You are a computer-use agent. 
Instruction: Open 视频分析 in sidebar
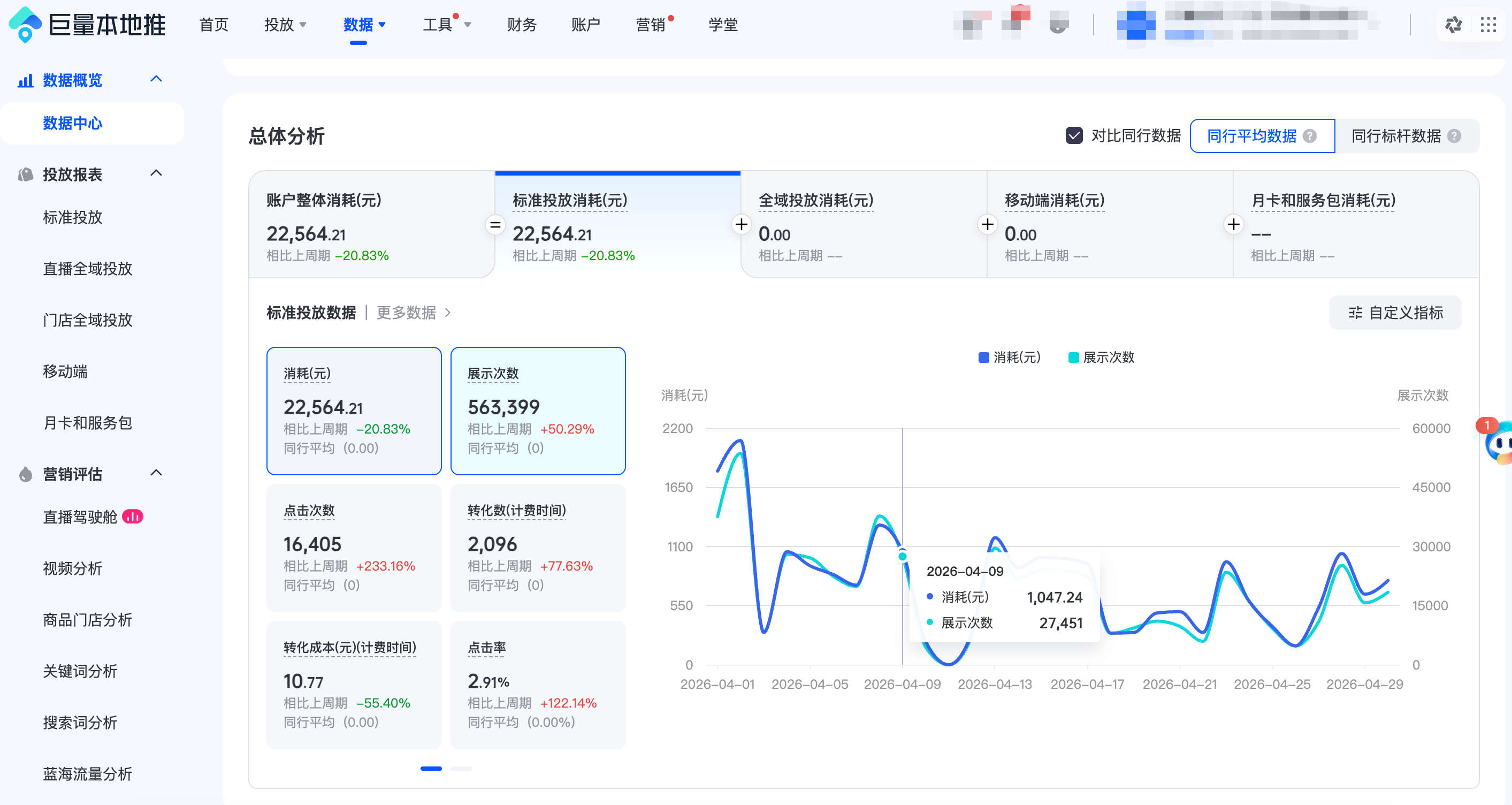[73, 568]
